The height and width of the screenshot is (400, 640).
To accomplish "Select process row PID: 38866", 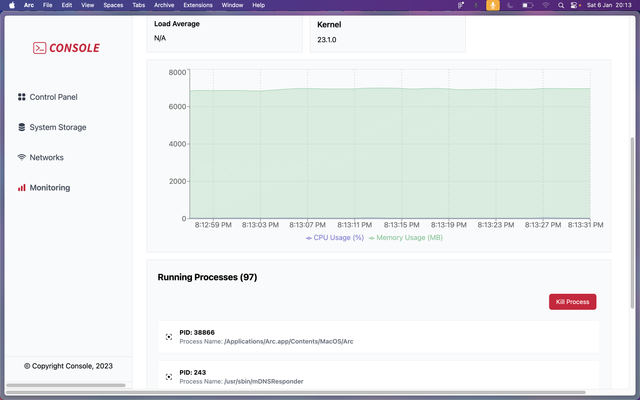I will [379, 337].
